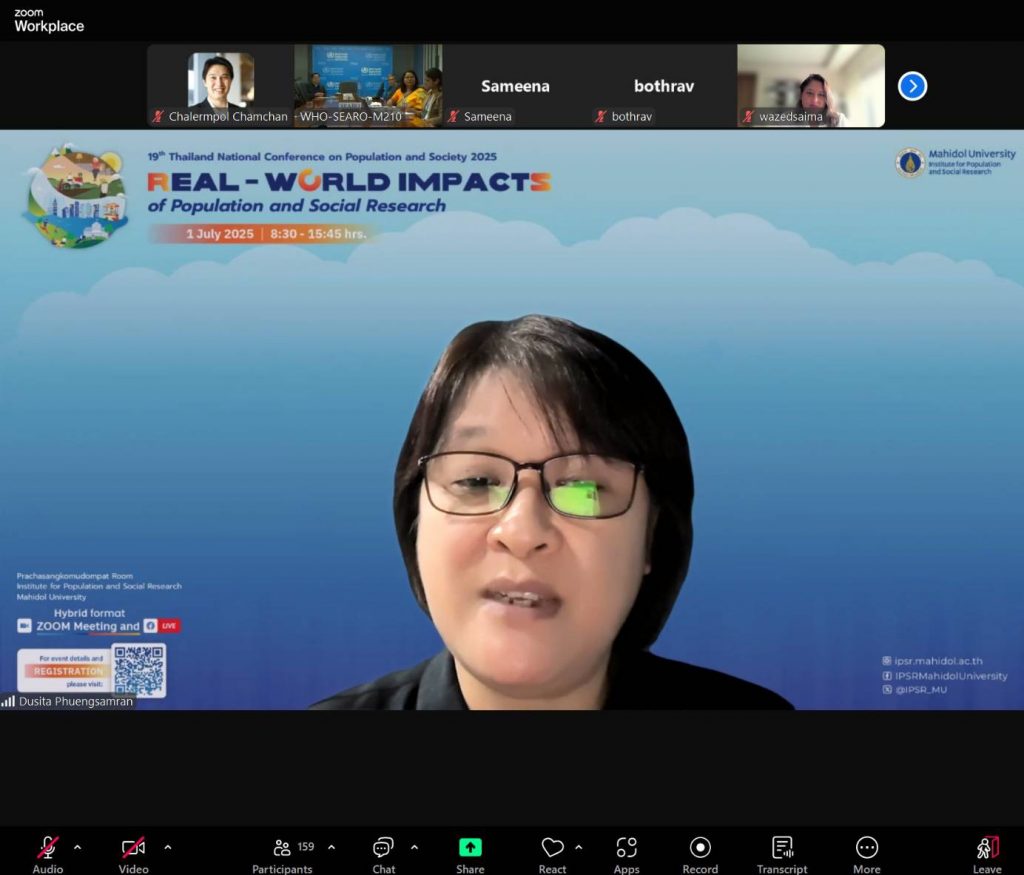Expand the Participants options caret
The width and height of the screenshot is (1024, 875).
pos(331,847)
